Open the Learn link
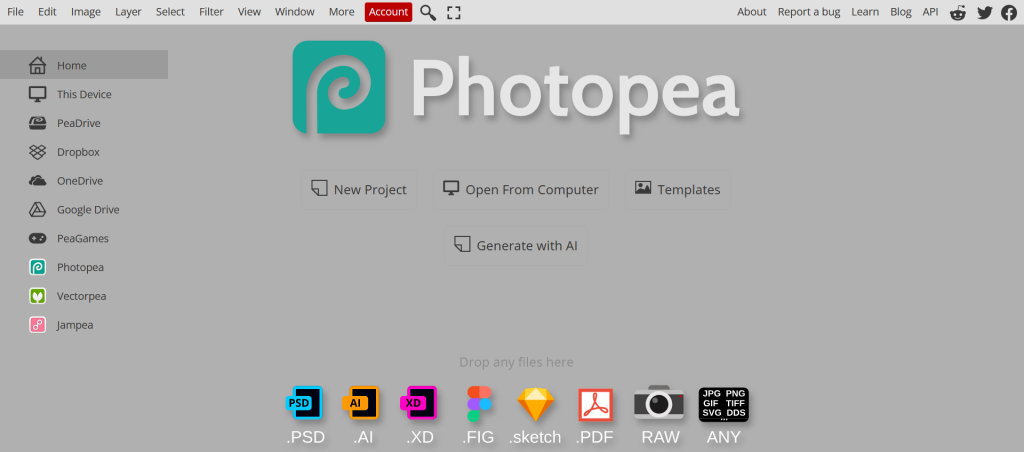The width and height of the screenshot is (1024, 452). (x=865, y=12)
